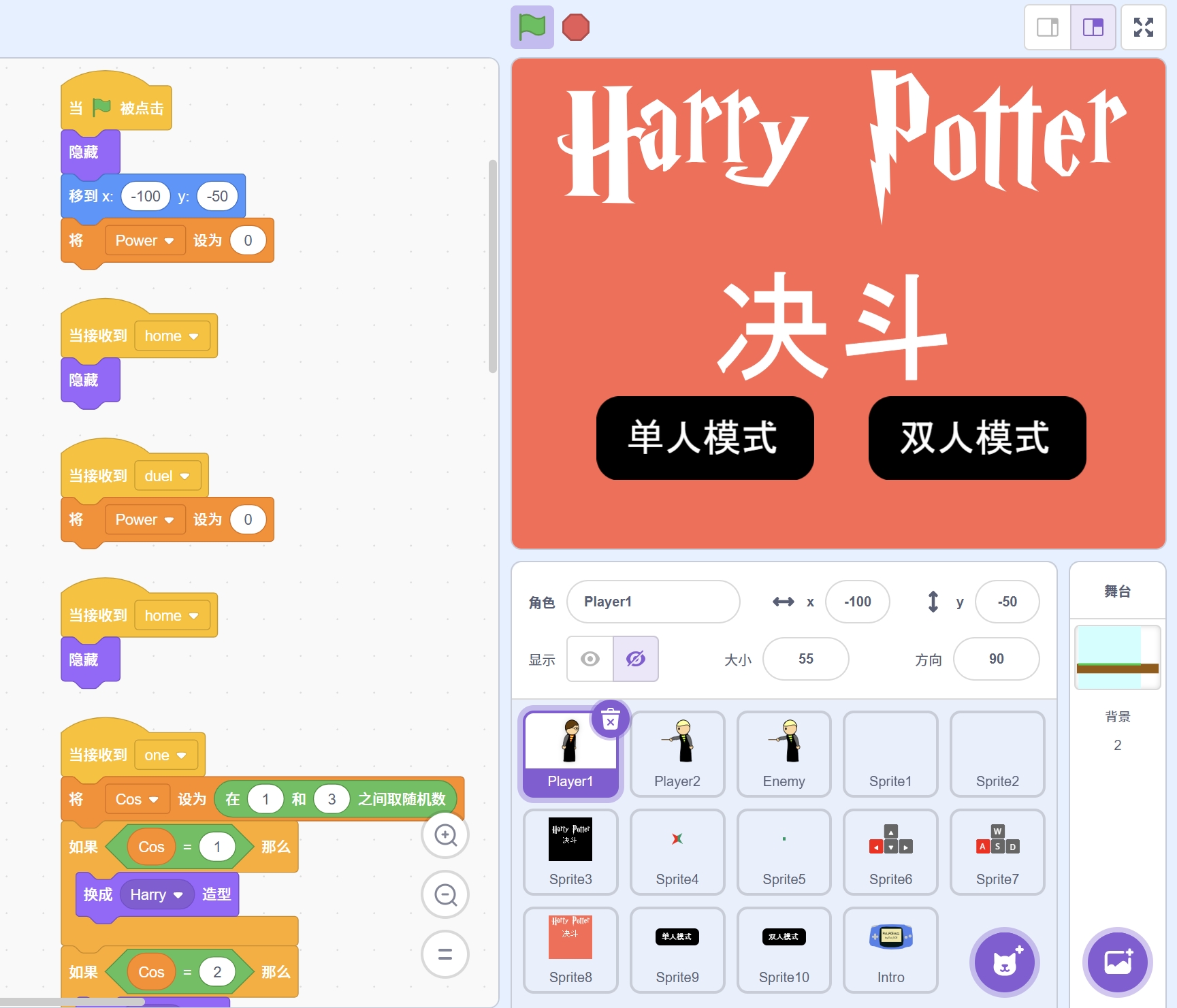Screen dimensions: 1177x1008
Task: Select the Enemy sprite
Action: (x=784, y=753)
